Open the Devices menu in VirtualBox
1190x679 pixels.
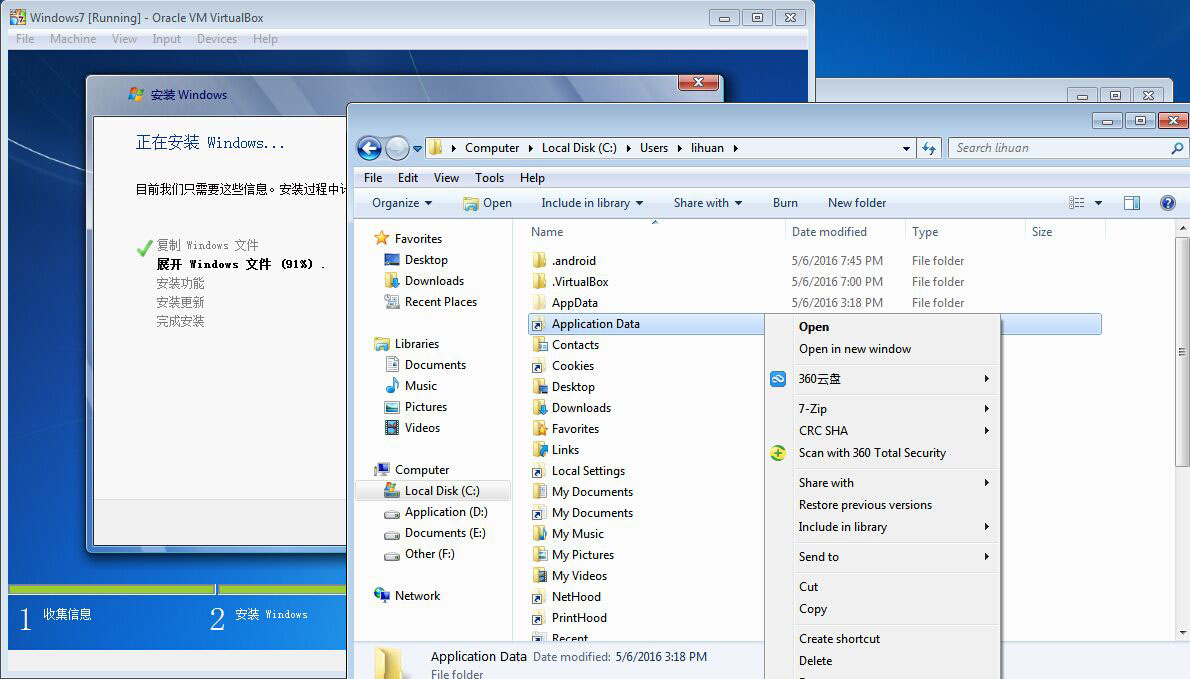tap(217, 39)
